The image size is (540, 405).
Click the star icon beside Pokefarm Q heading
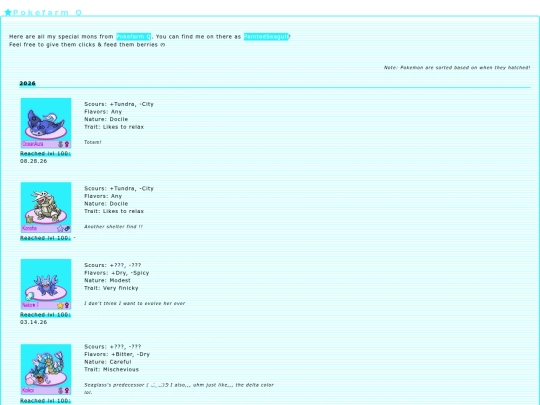[x=8, y=12]
